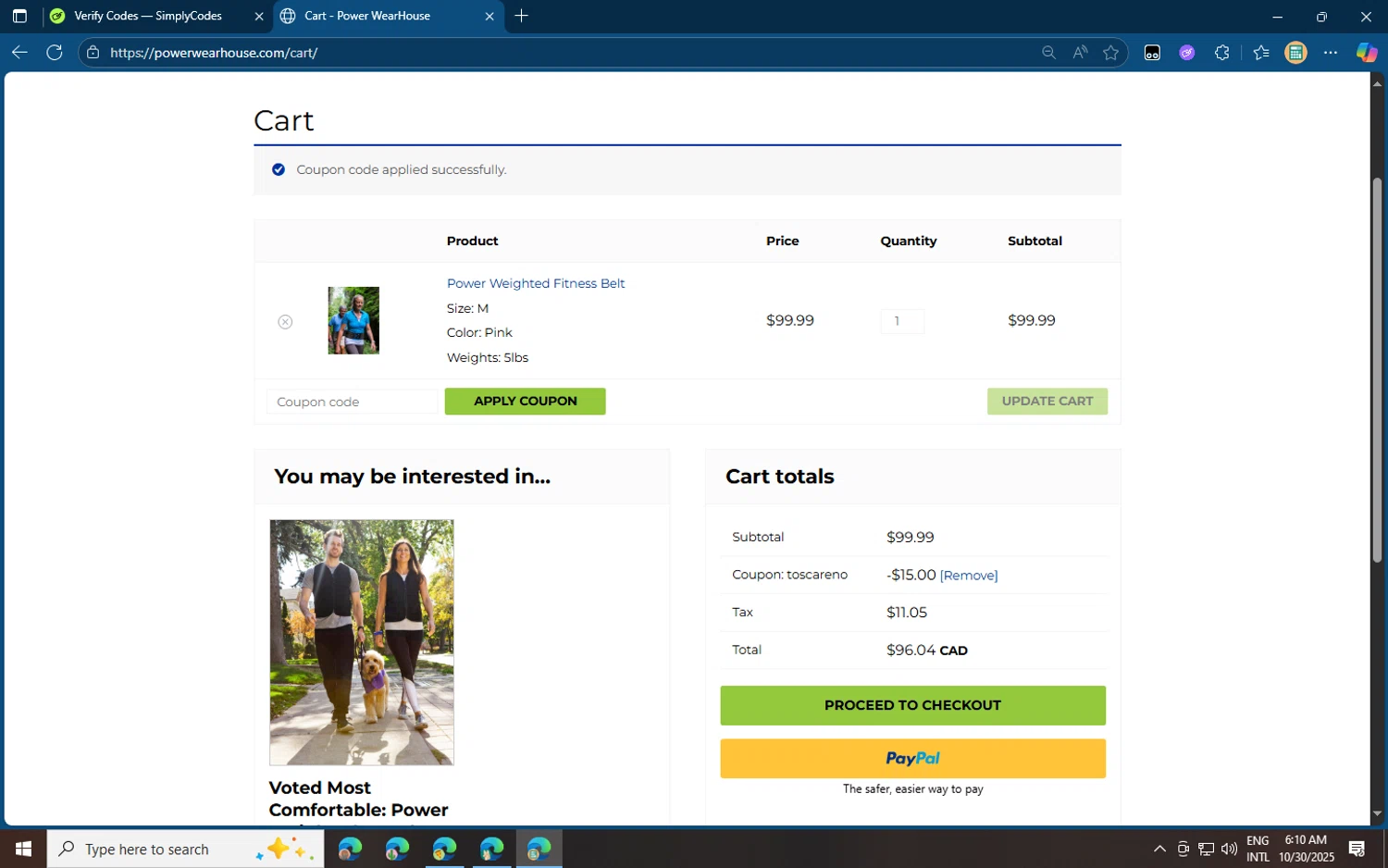Image resolution: width=1388 pixels, height=868 pixels.
Task: Click the Apply Coupon button
Action: pyautogui.click(x=525, y=402)
